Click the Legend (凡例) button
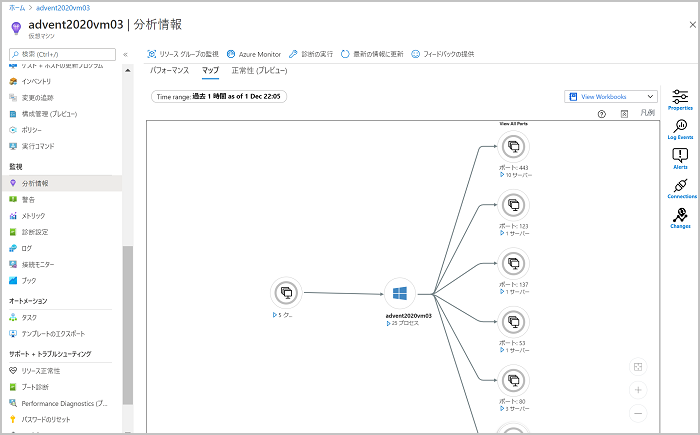 tap(647, 113)
